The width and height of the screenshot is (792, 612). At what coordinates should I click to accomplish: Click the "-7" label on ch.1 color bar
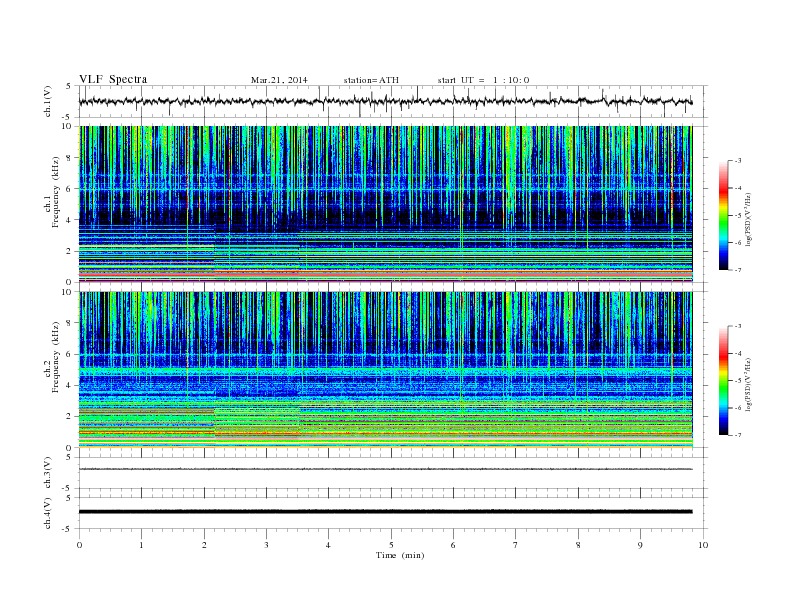[x=738, y=270]
